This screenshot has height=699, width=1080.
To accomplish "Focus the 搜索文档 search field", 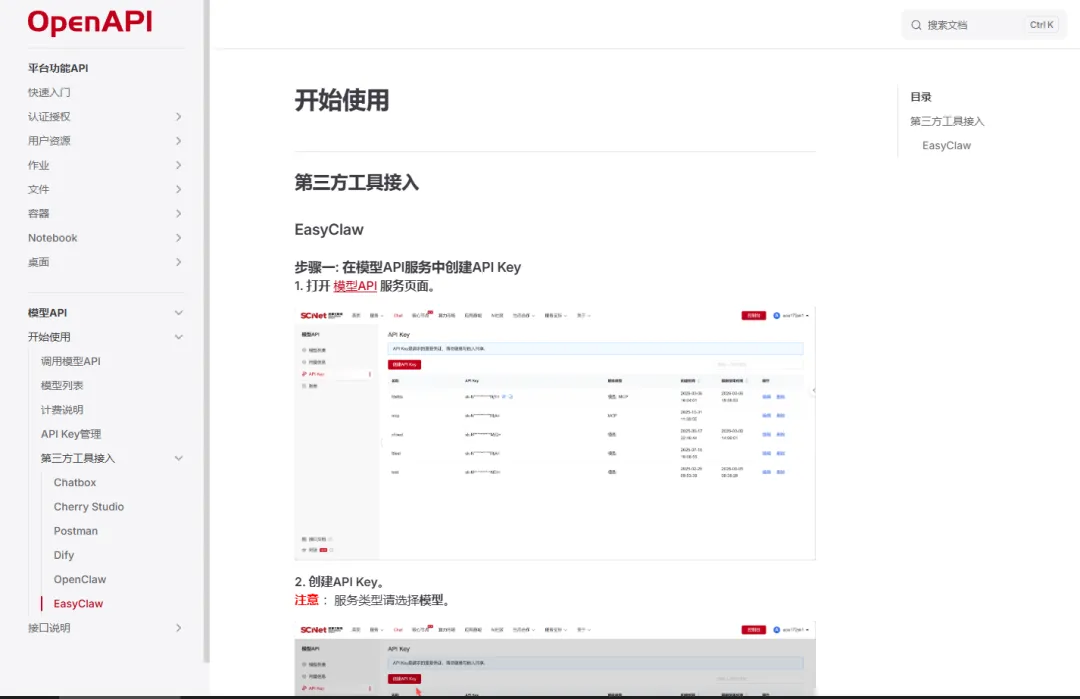I will coord(984,25).
